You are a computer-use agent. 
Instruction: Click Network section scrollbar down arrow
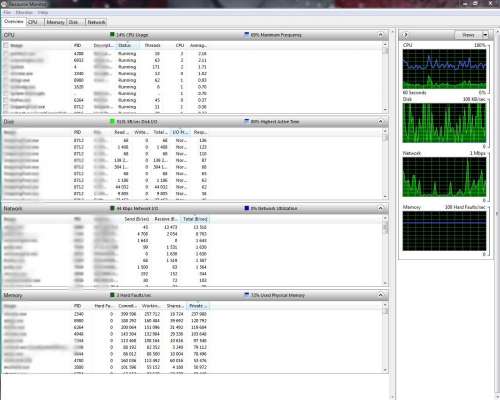385,283
